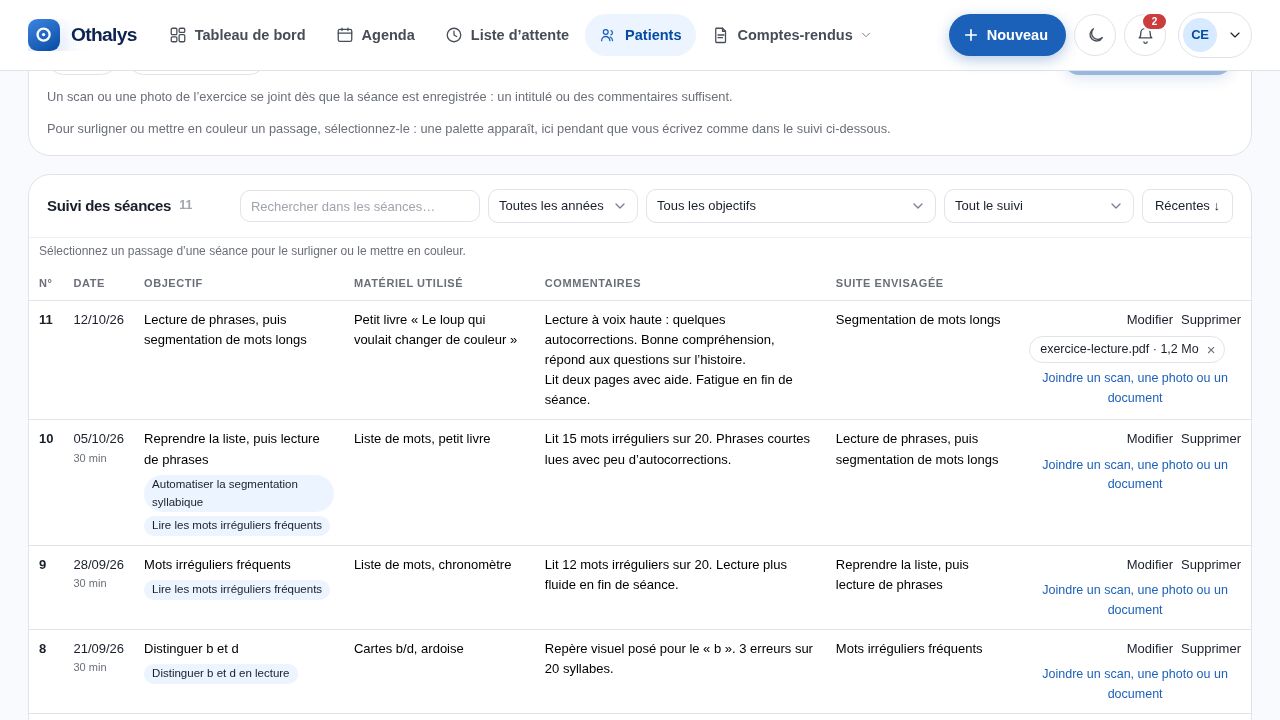Attach a scan to session 10
The height and width of the screenshot is (720, 1280).
pos(1135,474)
